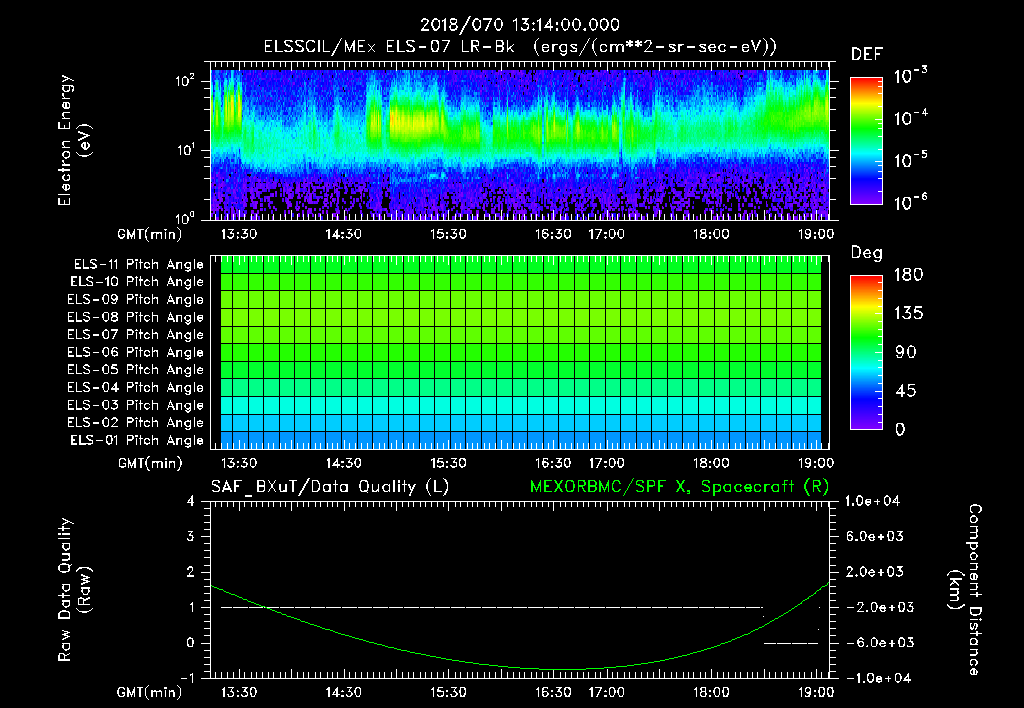Click the Electron Energy (eV) axis label
The width and height of the screenshot is (1024, 708).
click(74, 140)
